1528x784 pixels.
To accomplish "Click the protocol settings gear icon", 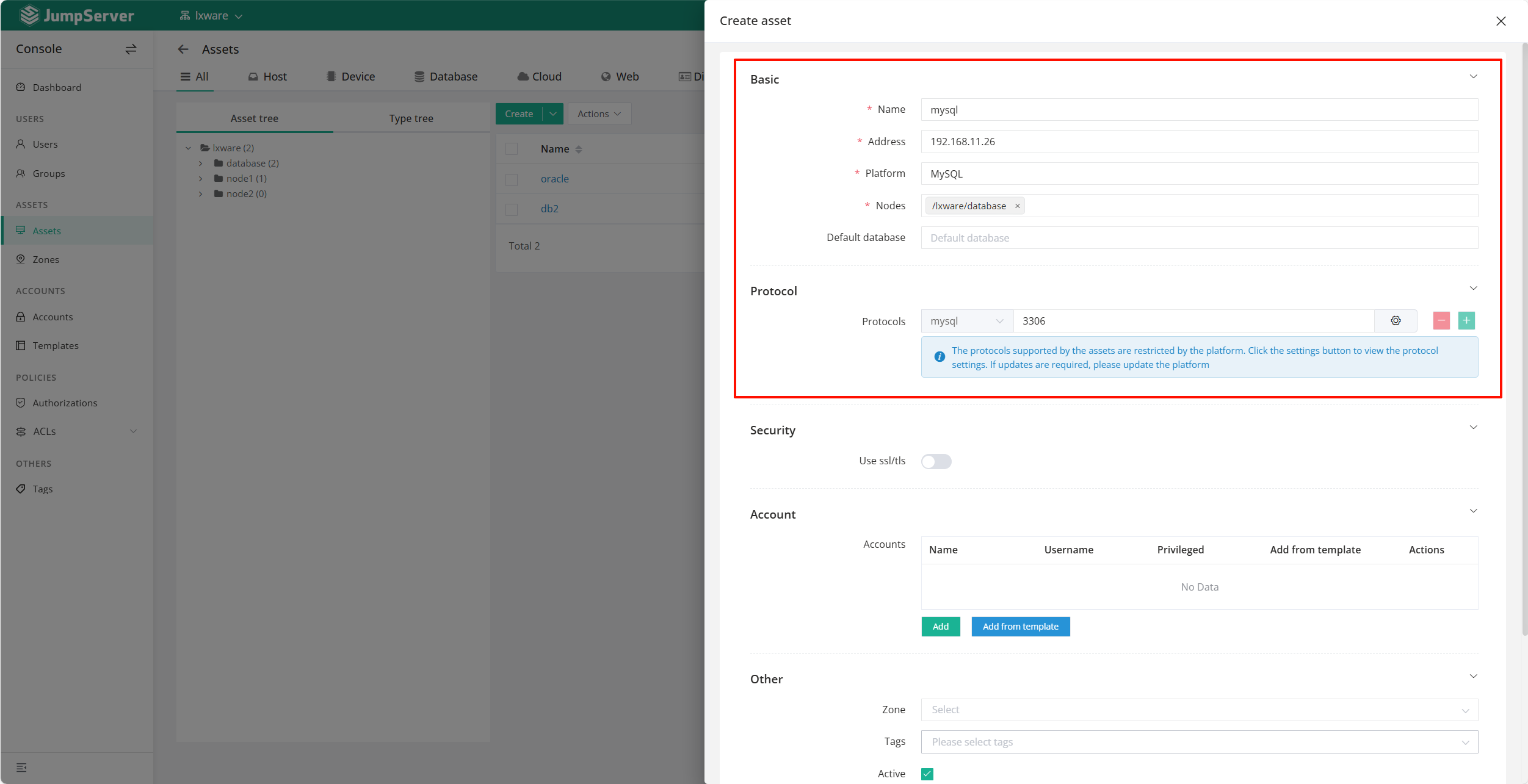I will click(1396, 321).
